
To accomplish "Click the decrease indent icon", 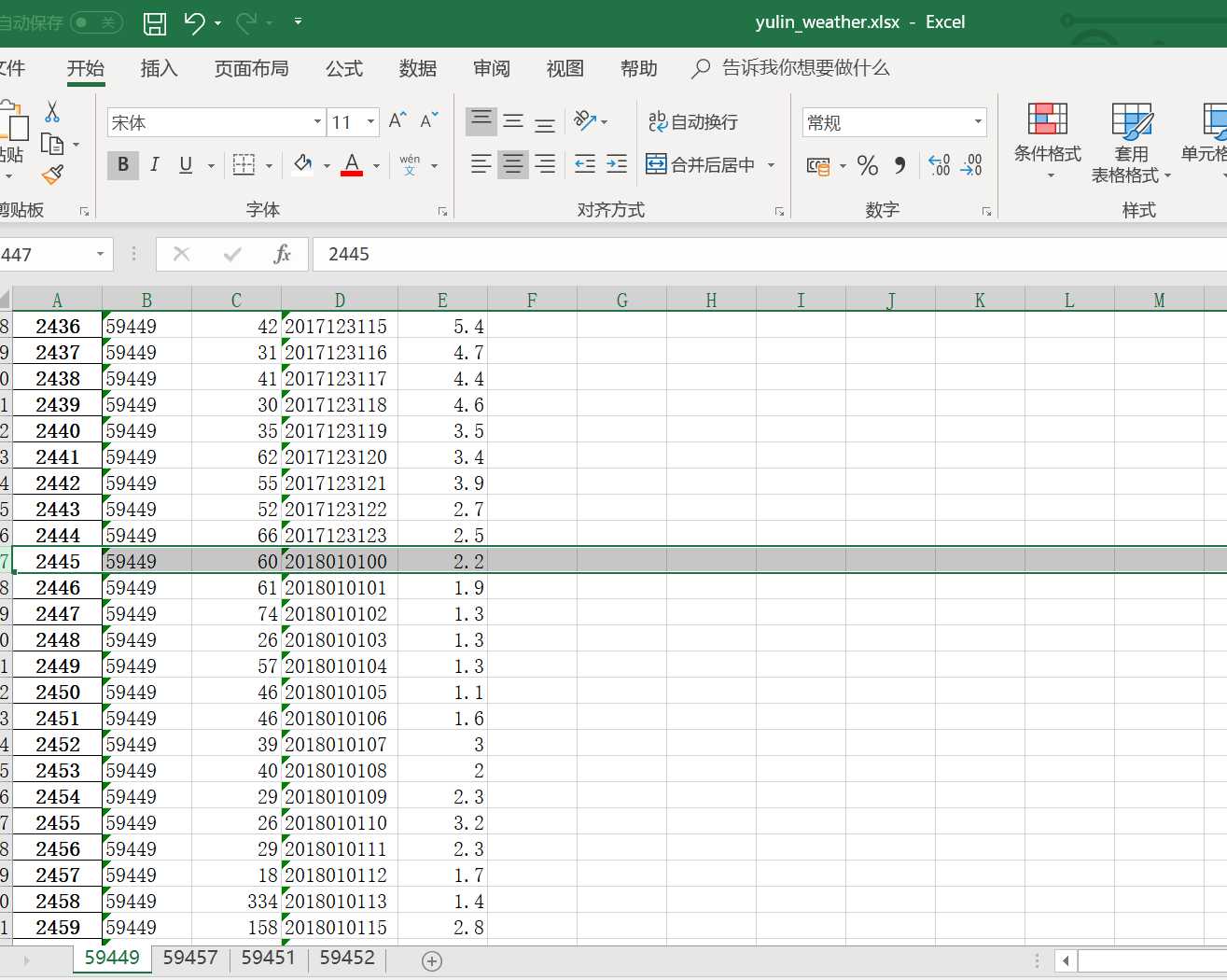I will click(585, 164).
